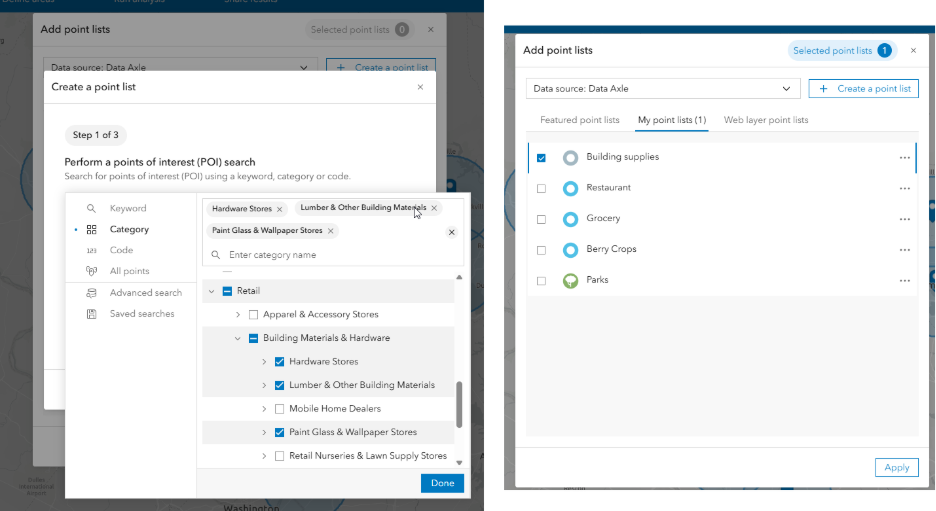Collapse Building Materials & Hardware
Image resolution: width=936 pixels, height=511 pixels.
(x=238, y=338)
